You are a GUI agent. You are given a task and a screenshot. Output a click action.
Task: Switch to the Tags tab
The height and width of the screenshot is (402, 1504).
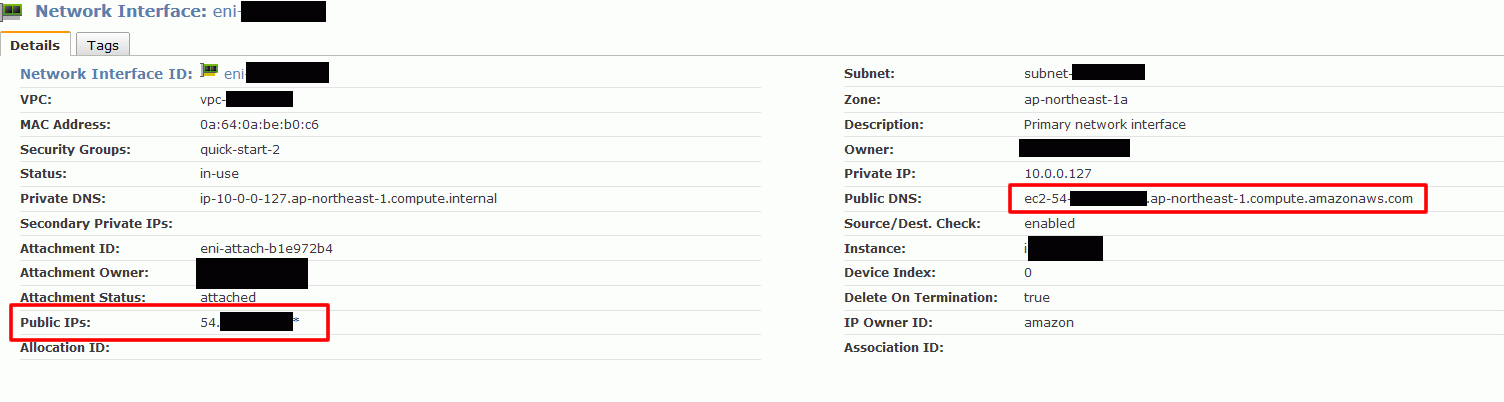[103, 45]
